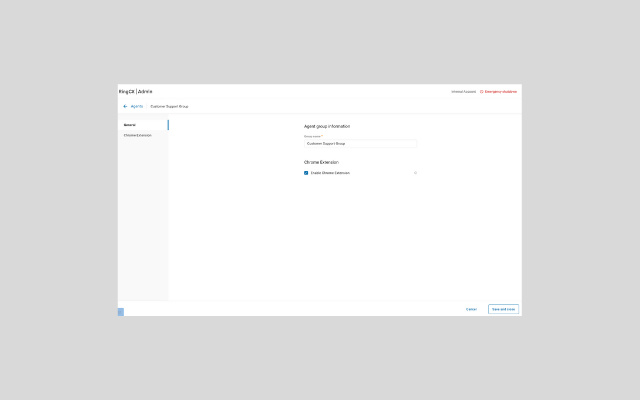Click the Emergency shutdown icon
The height and width of the screenshot is (400, 640).
point(482,92)
